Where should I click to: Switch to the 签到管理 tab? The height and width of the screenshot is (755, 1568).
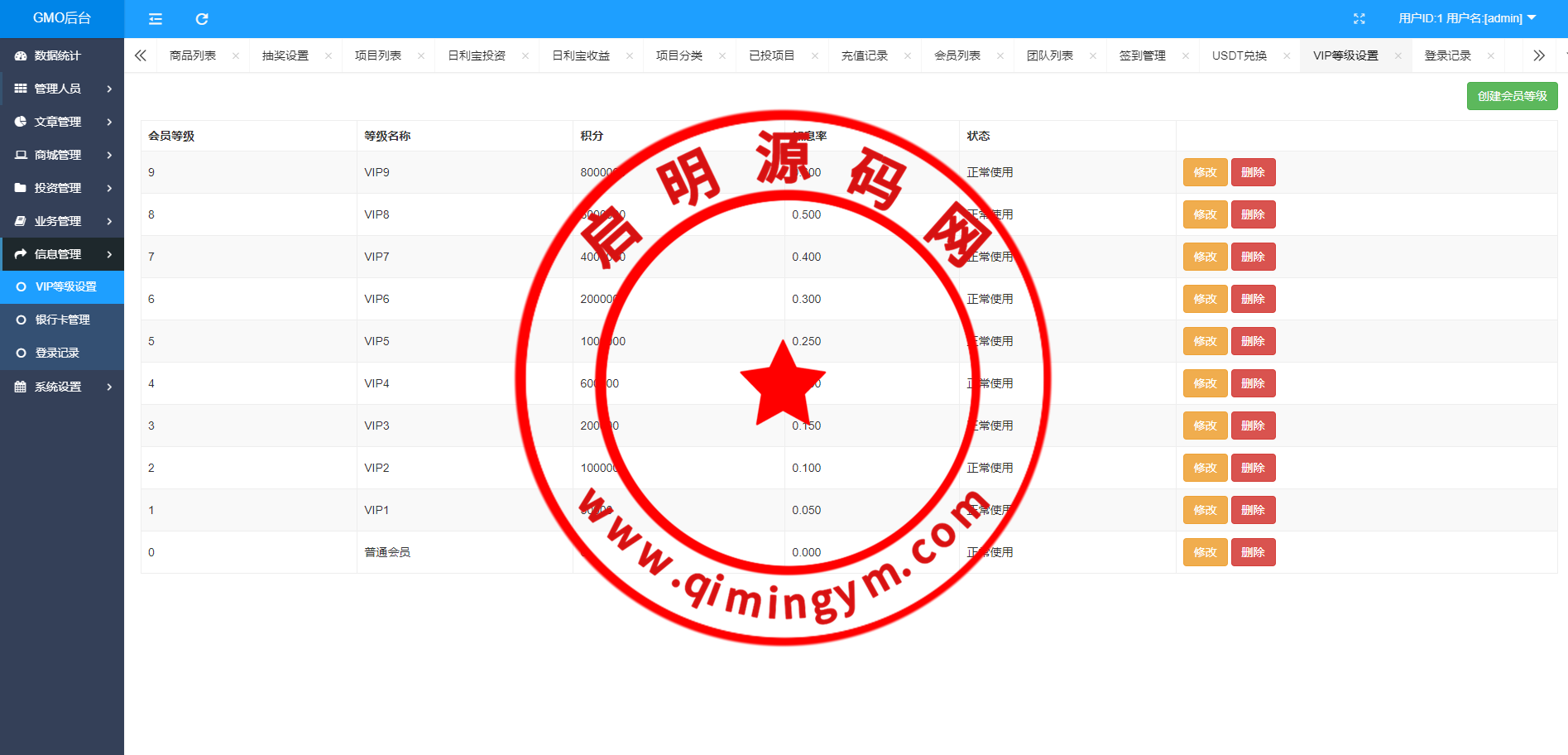pyautogui.click(x=1142, y=55)
